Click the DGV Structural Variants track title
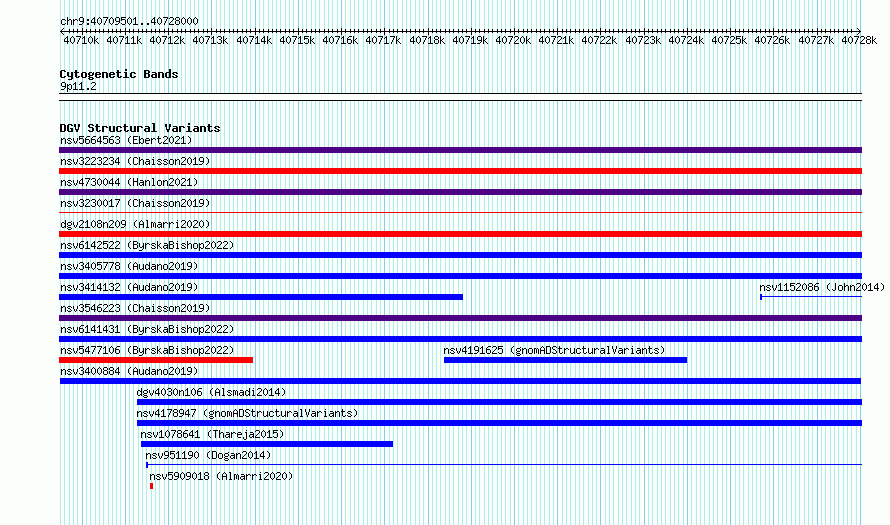 [x=140, y=128]
